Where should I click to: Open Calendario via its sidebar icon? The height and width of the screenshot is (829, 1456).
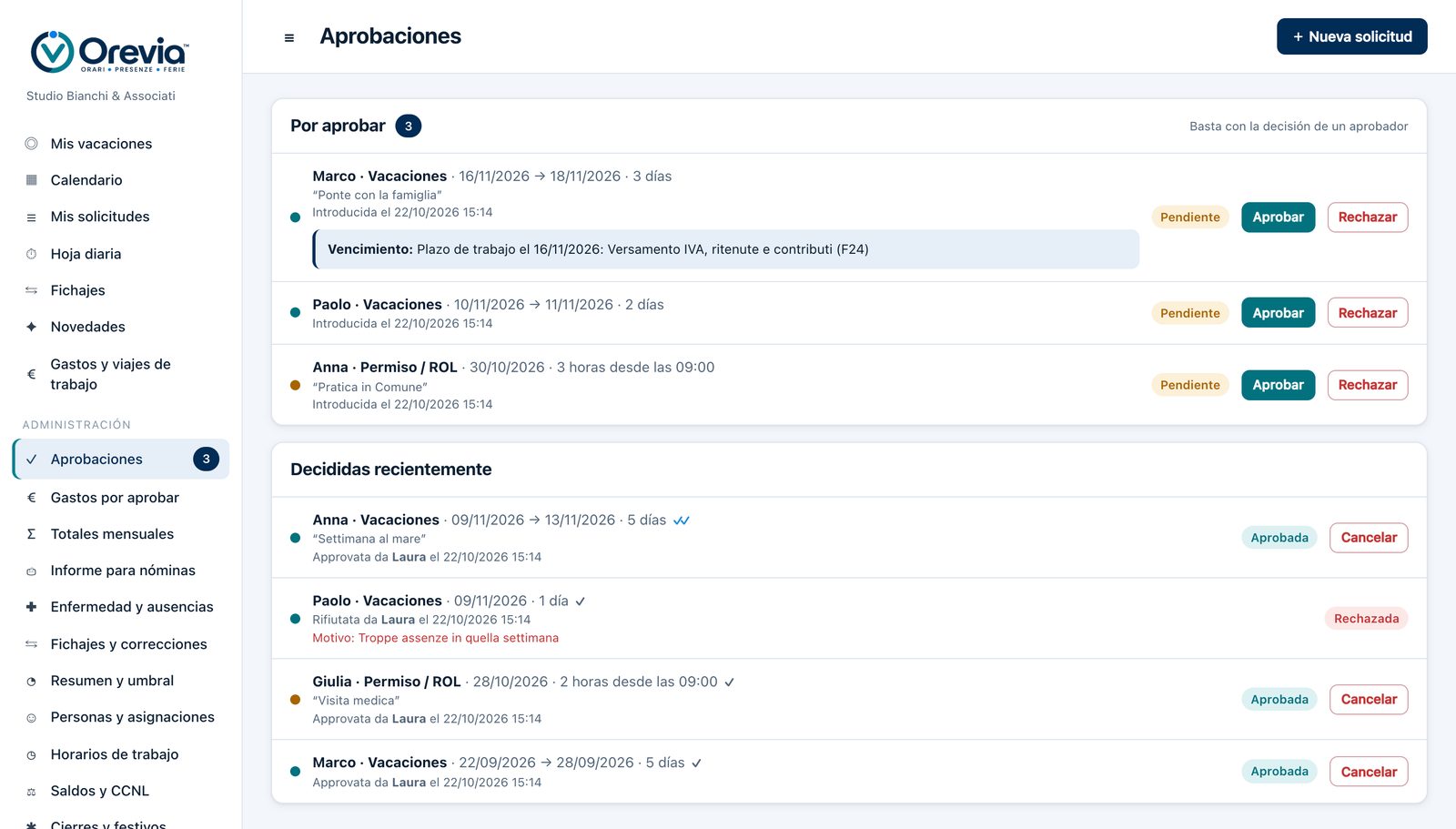(32, 180)
